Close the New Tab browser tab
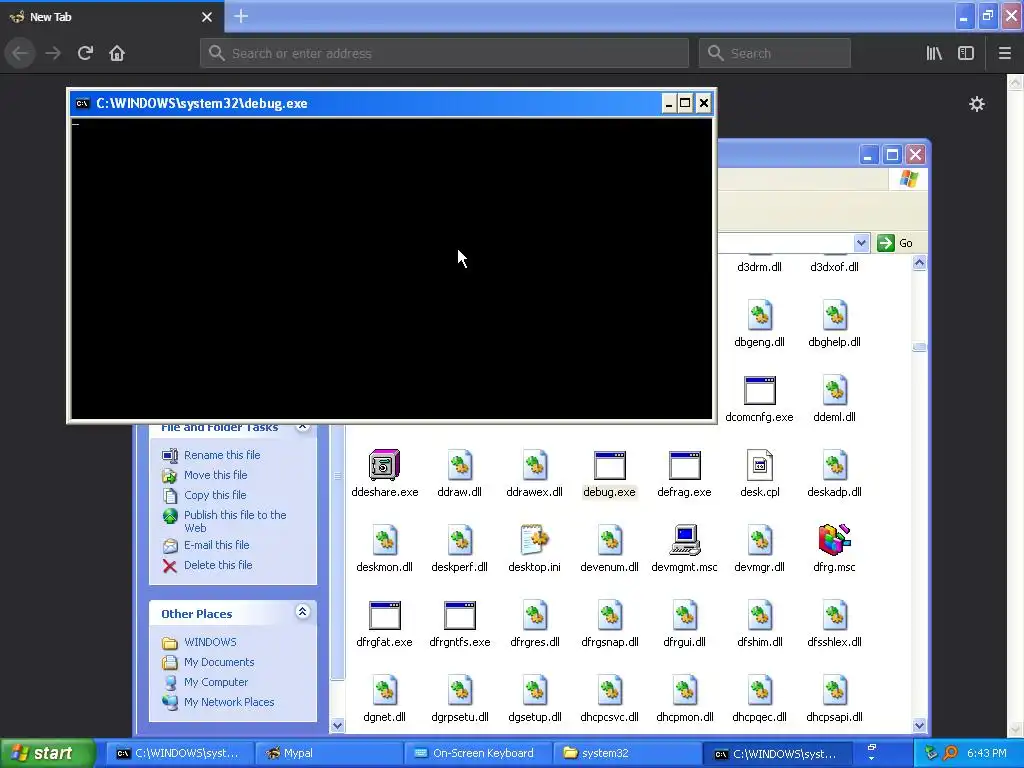1024x768 pixels. pyautogui.click(x=207, y=17)
